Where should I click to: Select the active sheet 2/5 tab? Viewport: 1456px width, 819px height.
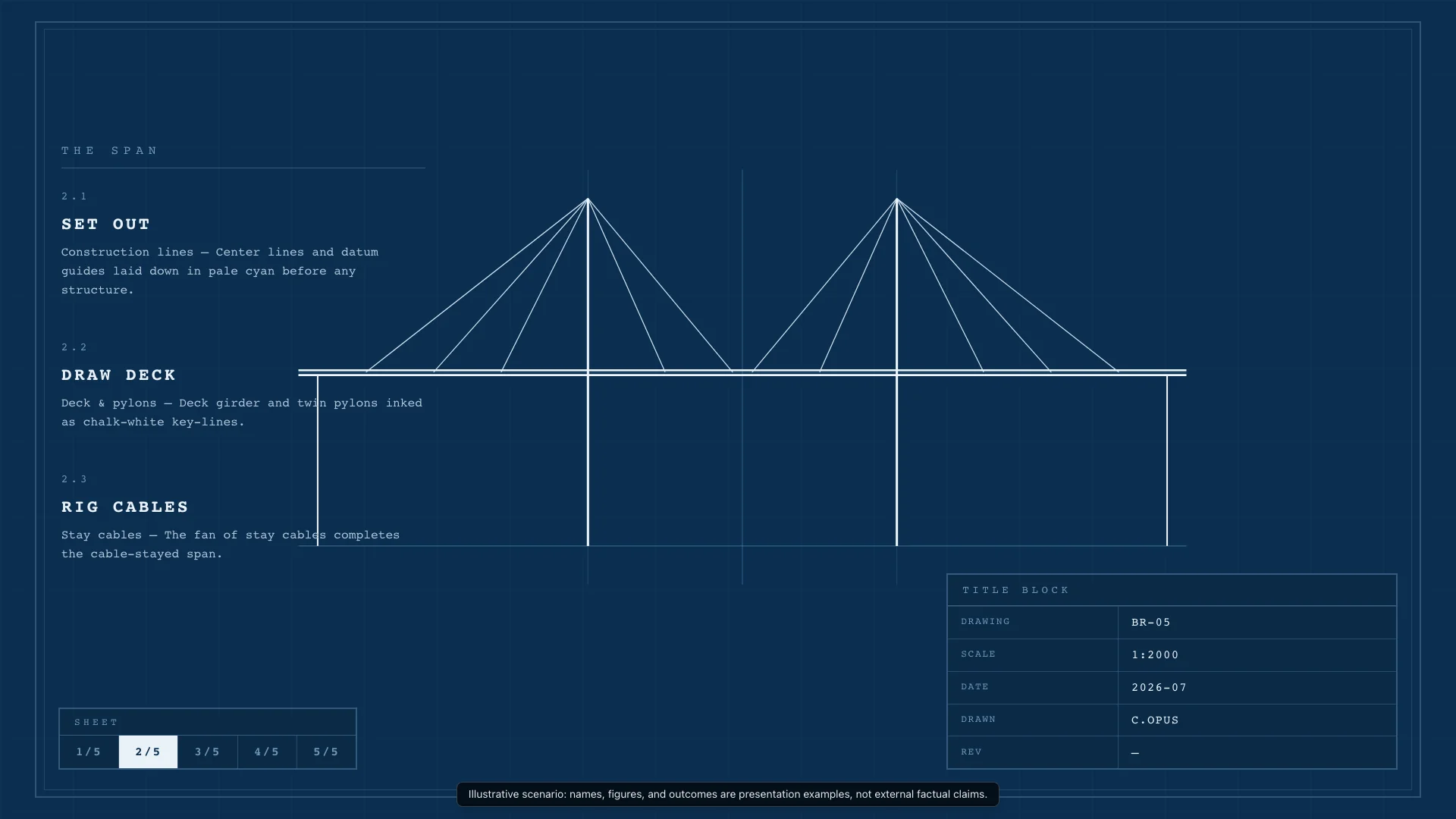pyautogui.click(x=148, y=752)
